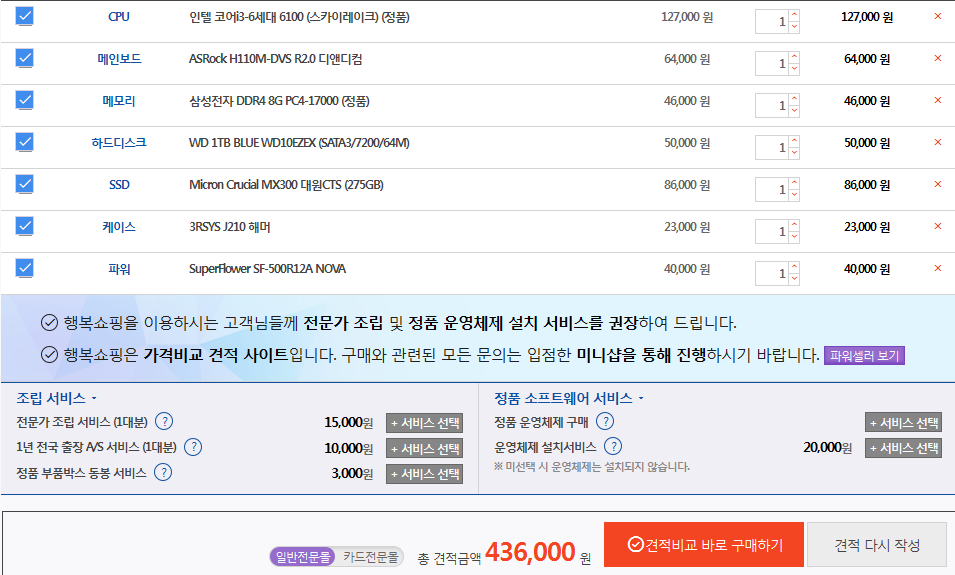The width and height of the screenshot is (955, 575).
Task: Show info for 정품 부품박스 동봉 서비스
Action: [161, 473]
